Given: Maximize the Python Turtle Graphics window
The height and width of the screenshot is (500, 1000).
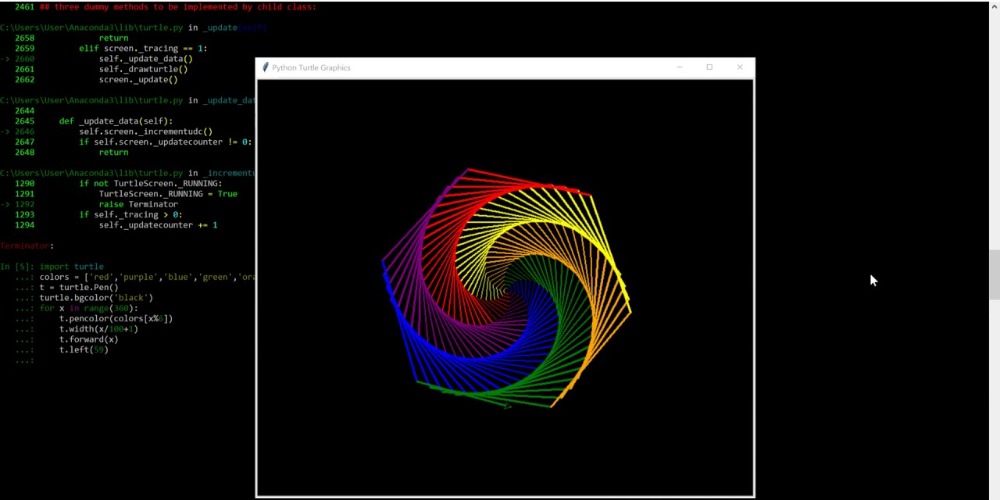Looking at the screenshot, I should pos(710,67).
